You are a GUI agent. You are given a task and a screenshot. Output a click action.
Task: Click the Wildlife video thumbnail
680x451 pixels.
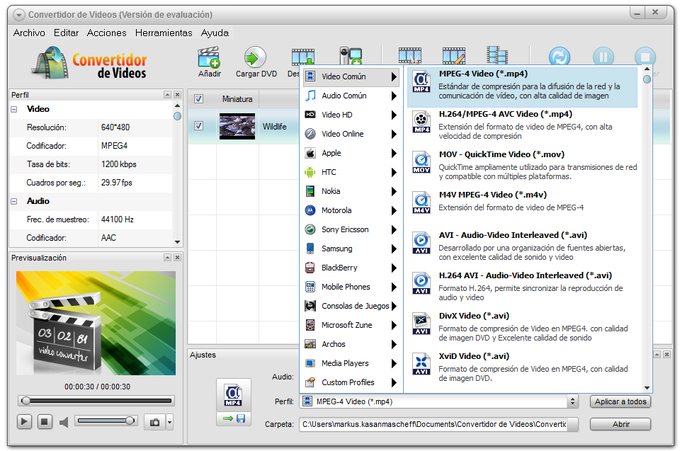coord(237,126)
